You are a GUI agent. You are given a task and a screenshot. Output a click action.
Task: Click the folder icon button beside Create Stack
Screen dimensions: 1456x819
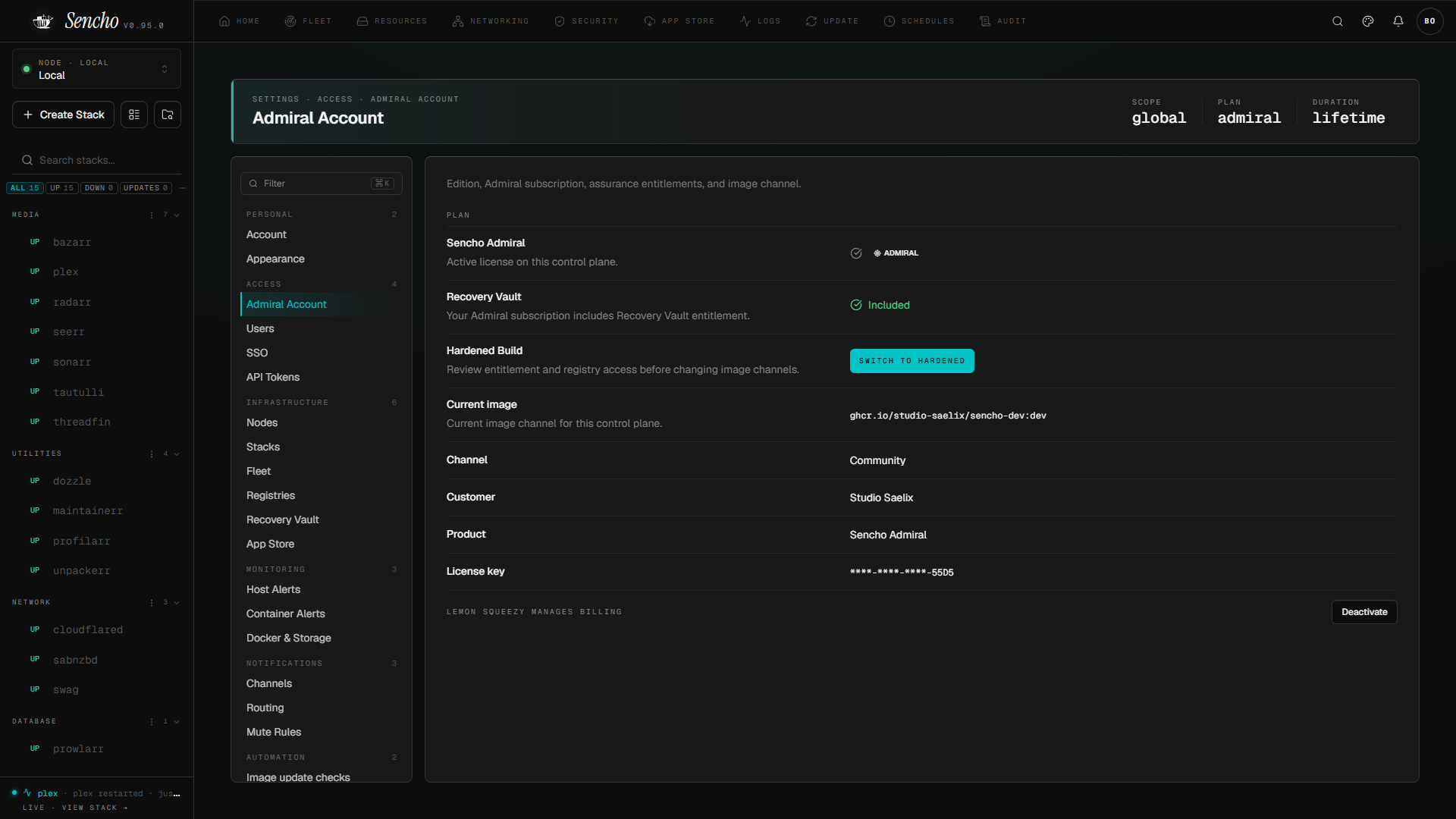coord(168,115)
